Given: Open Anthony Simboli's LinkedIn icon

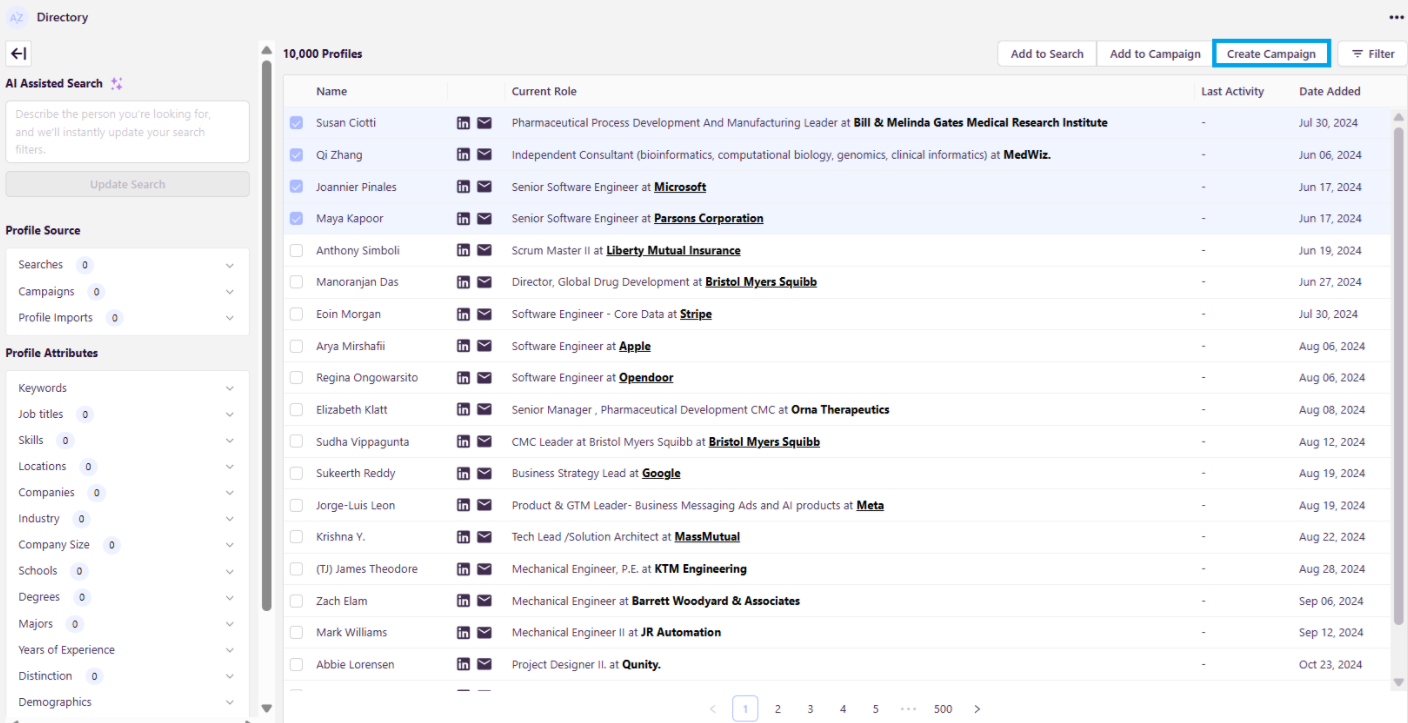Looking at the screenshot, I should click(x=463, y=250).
